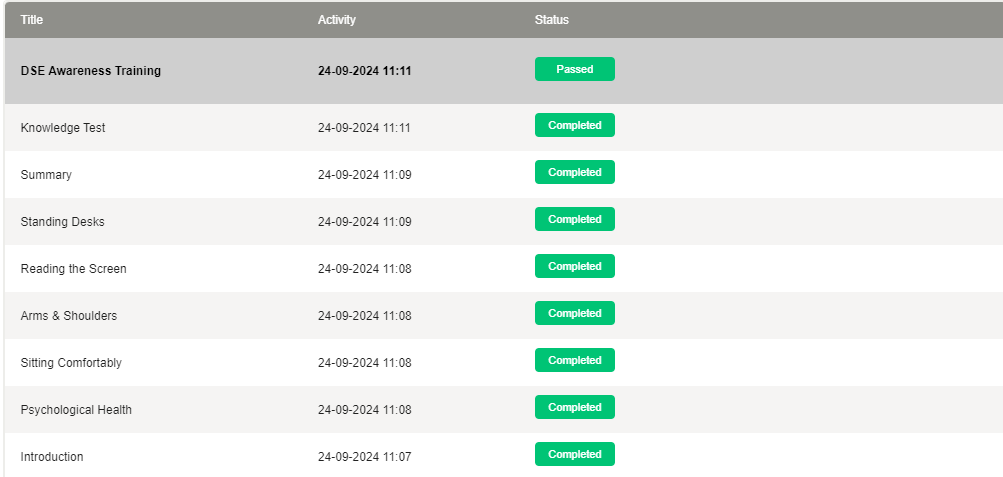Open the DSE Awareness Training course title
Viewport: 1003px width, 477px height.
(x=91, y=71)
